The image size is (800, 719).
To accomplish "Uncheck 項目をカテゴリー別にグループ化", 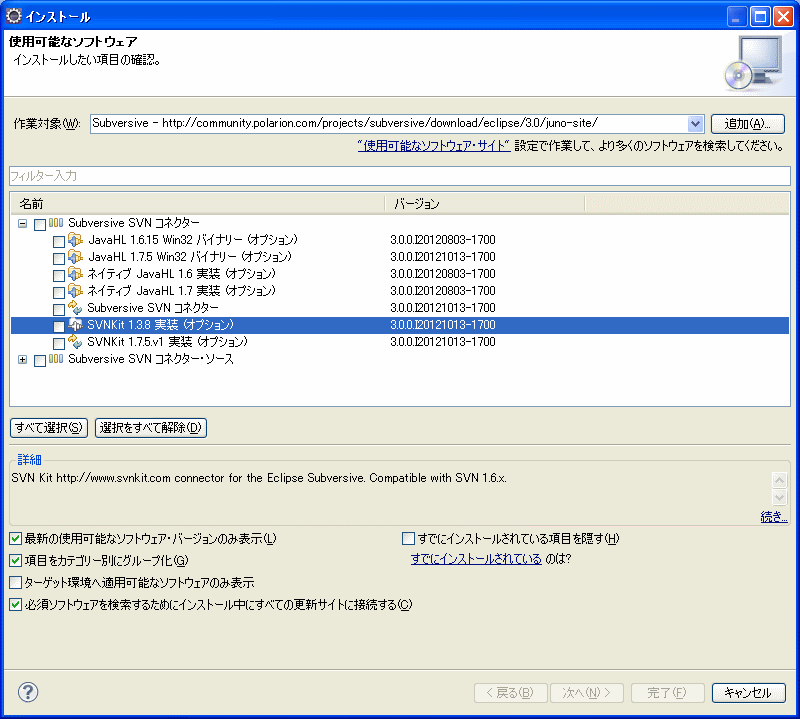I will tap(15, 560).
